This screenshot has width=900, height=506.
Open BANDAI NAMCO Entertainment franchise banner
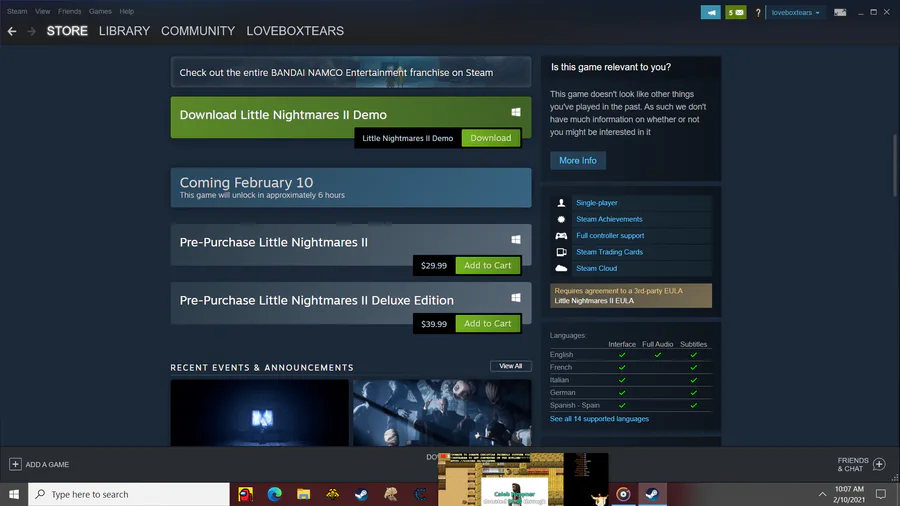point(351,72)
